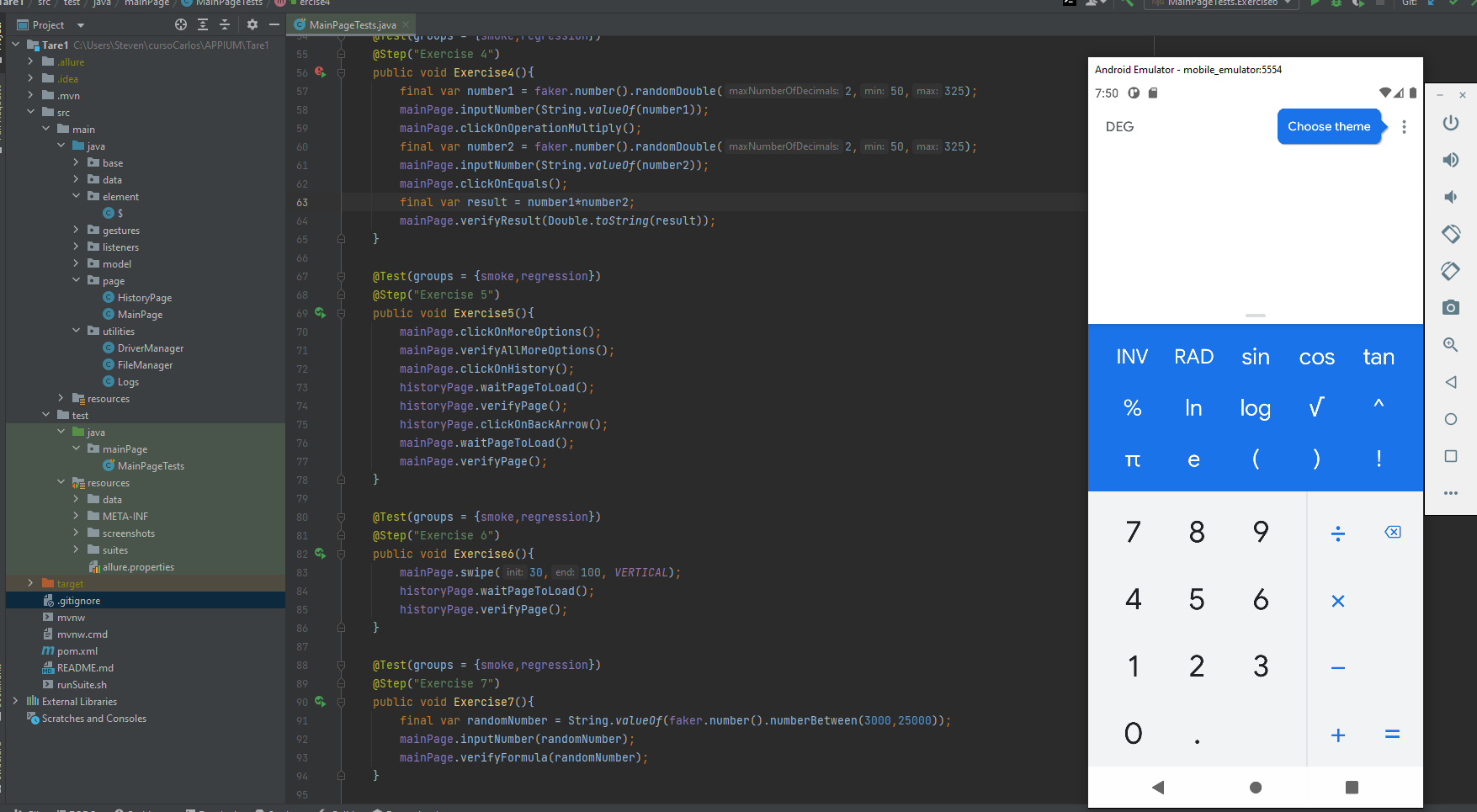Collapse the page package folder
Image resolution: width=1477 pixels, height=812 pixels.
point(76,280)
